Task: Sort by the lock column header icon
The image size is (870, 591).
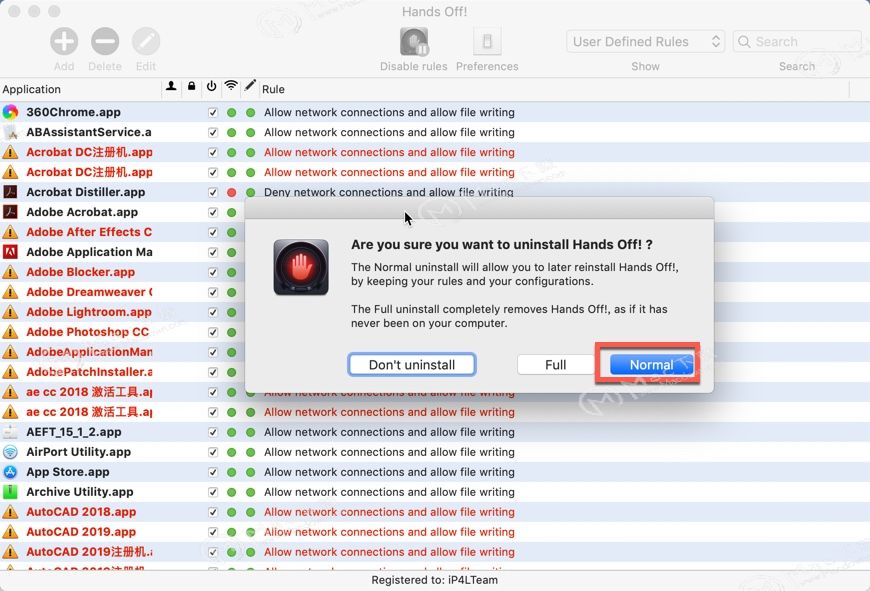Action: click(191, 86)
